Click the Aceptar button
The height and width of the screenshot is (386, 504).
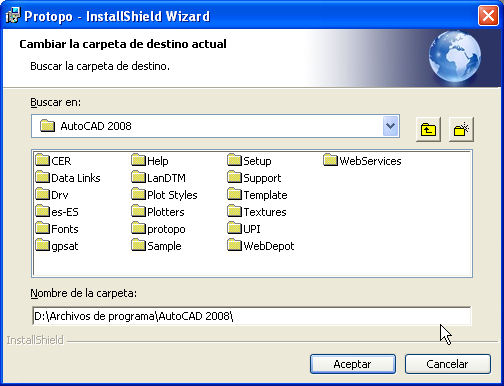click(x=353, y=364)
